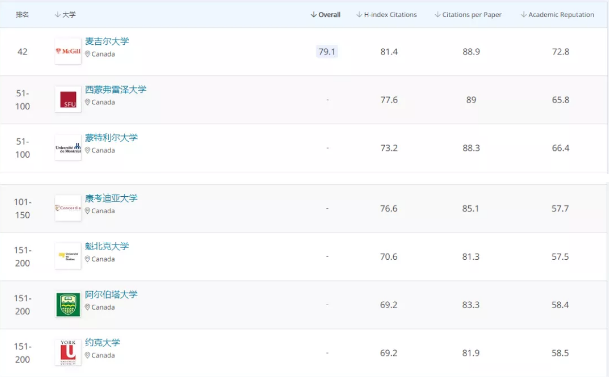Click rank 151-200 in 阿尔伯塔大学 row
609x377 pixels.
point(23,305)
